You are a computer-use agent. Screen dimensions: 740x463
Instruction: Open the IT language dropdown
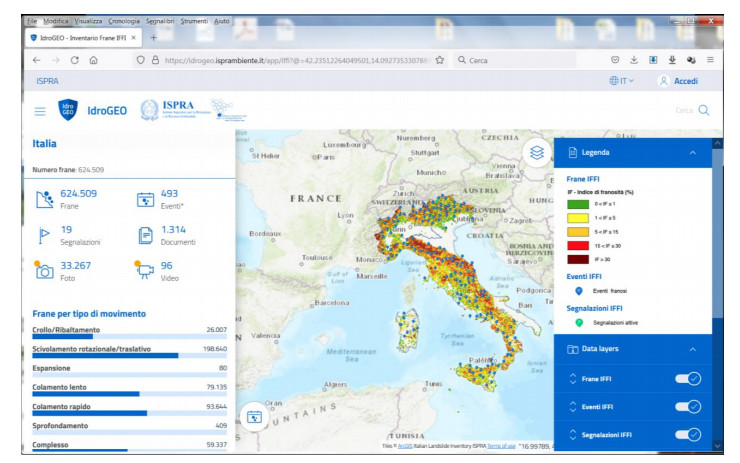pyautogui.click(x=622, y=81)
